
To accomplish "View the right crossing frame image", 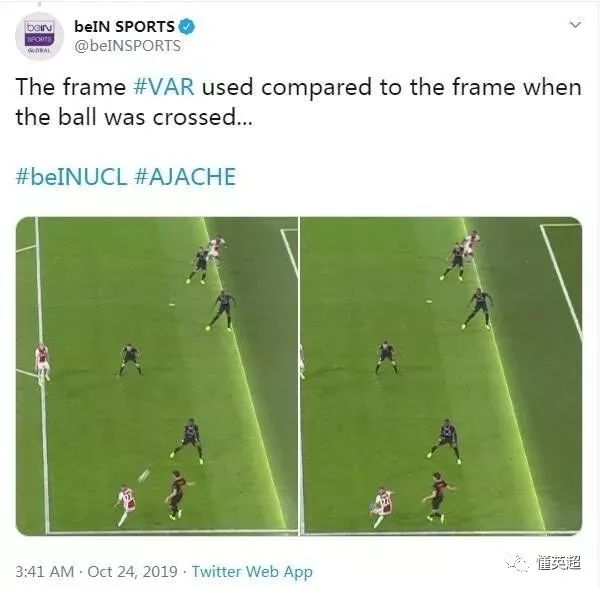I will click(441, 376).
